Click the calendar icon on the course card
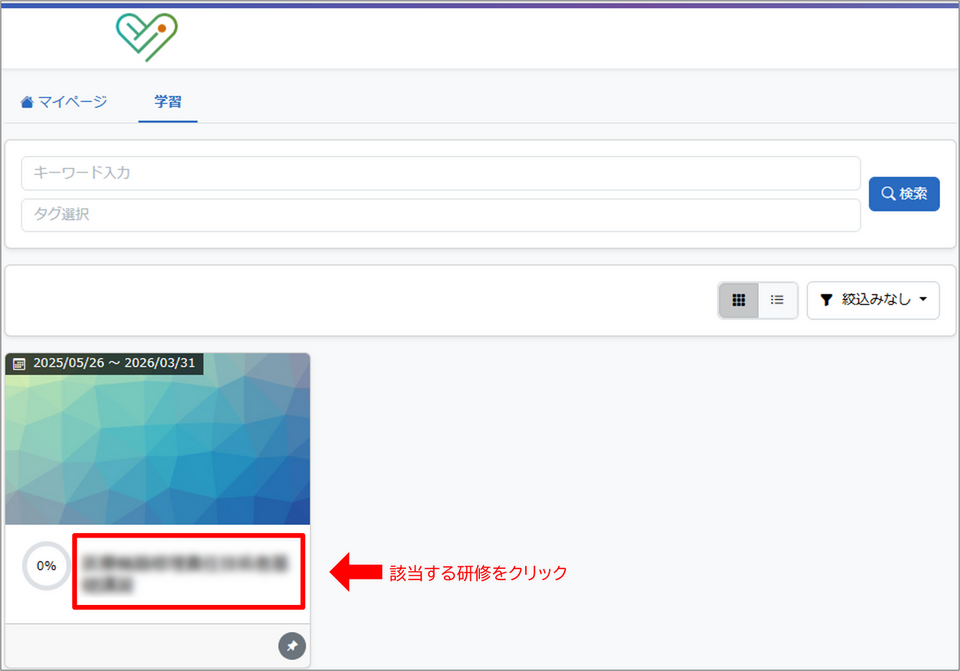Screen dimensions: 960x671 19,364
